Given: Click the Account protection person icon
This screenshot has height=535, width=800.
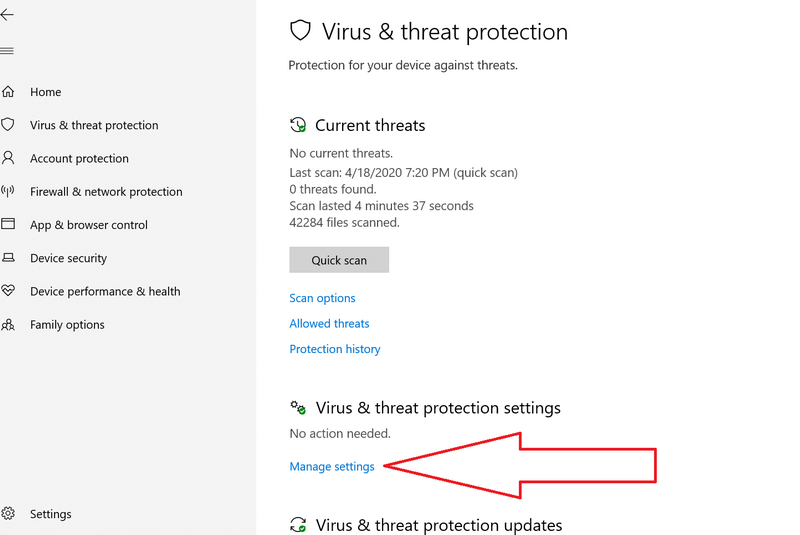Looking at the screenshot, I should click(x=8, y=158).
